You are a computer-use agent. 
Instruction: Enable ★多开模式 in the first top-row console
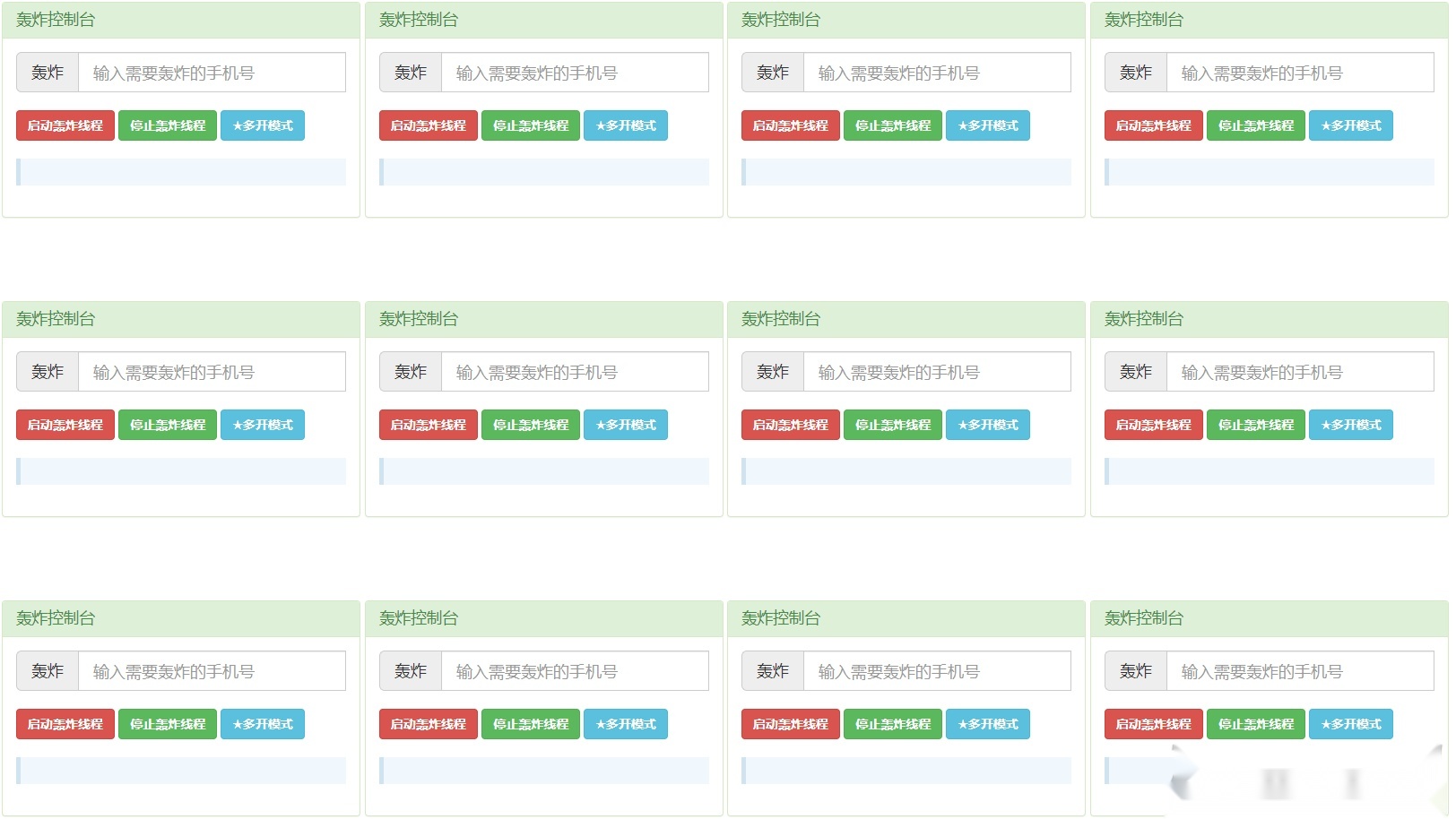(x=263, y=125)
